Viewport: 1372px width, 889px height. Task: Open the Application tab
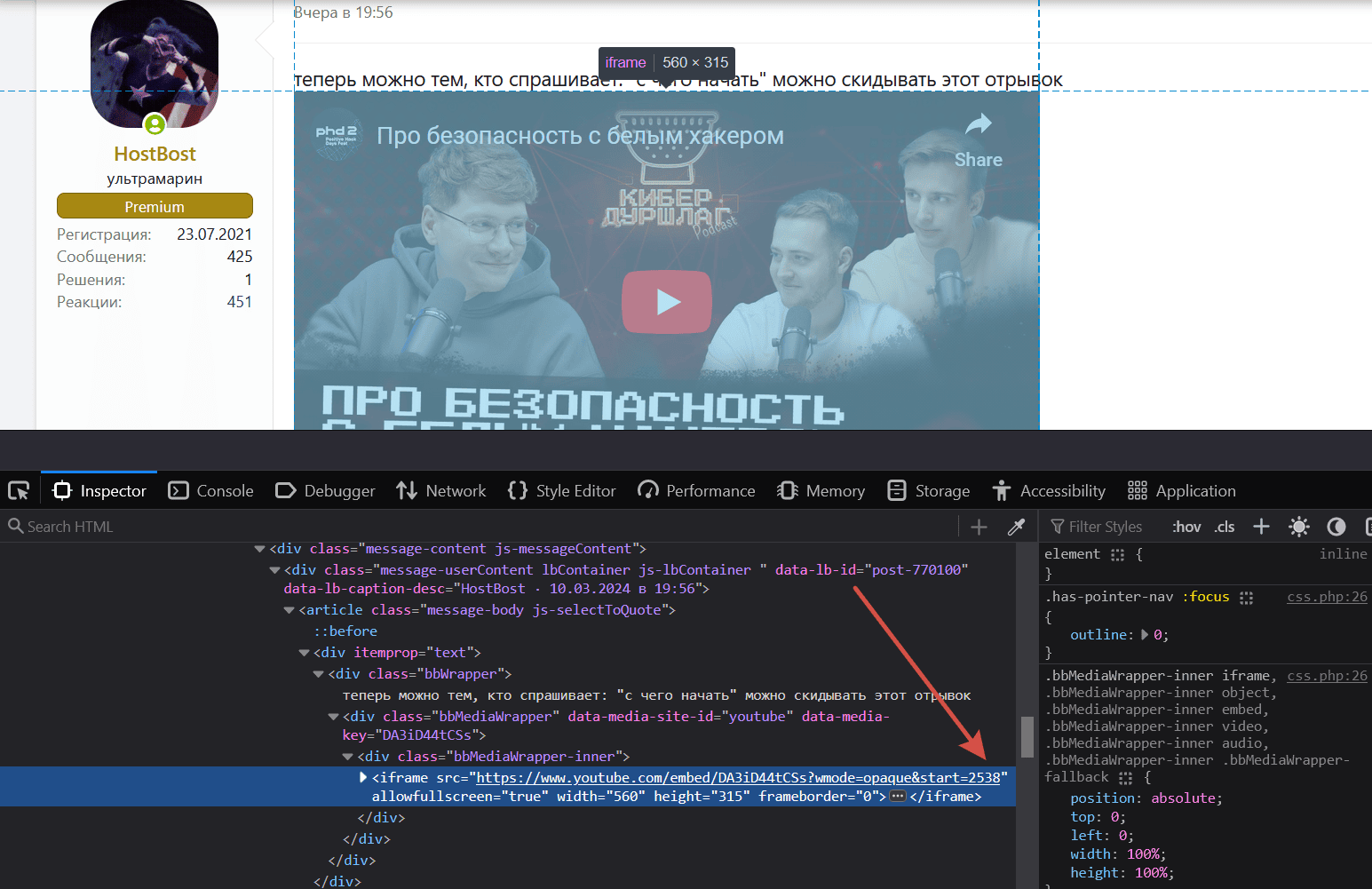coord(1182,491)
